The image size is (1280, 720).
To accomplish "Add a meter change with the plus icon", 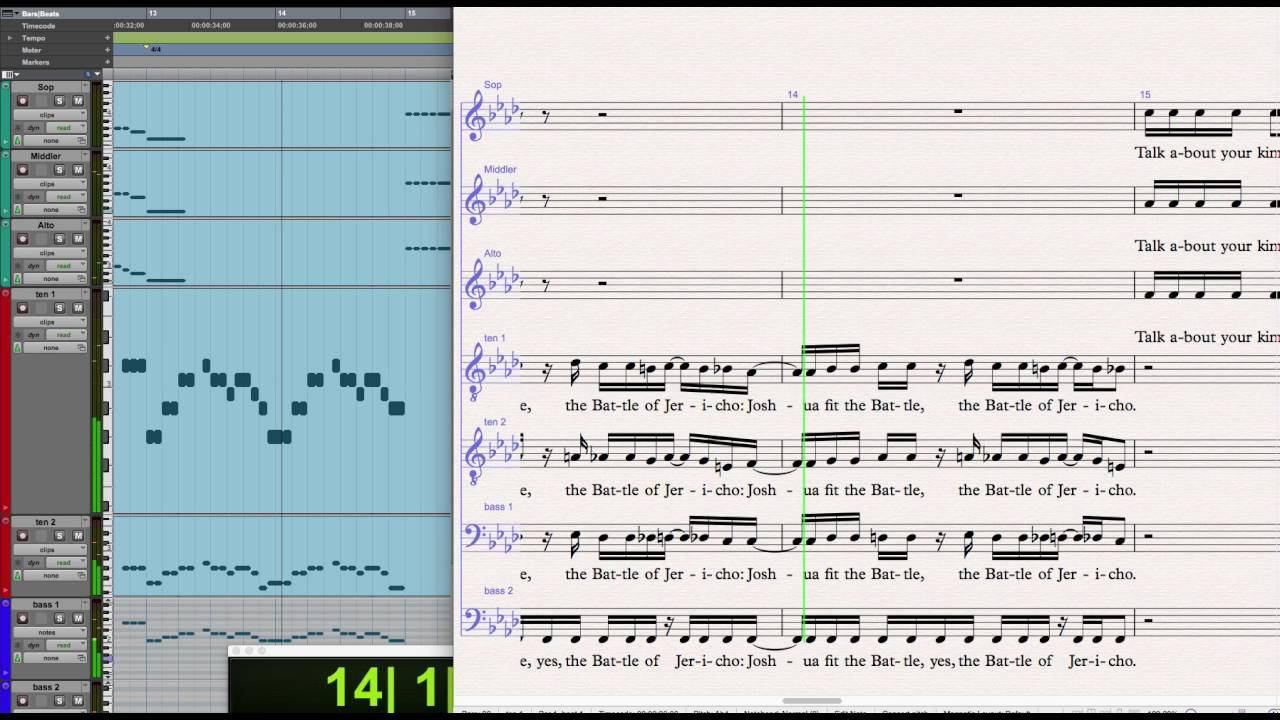I will (x=108, y=50).
